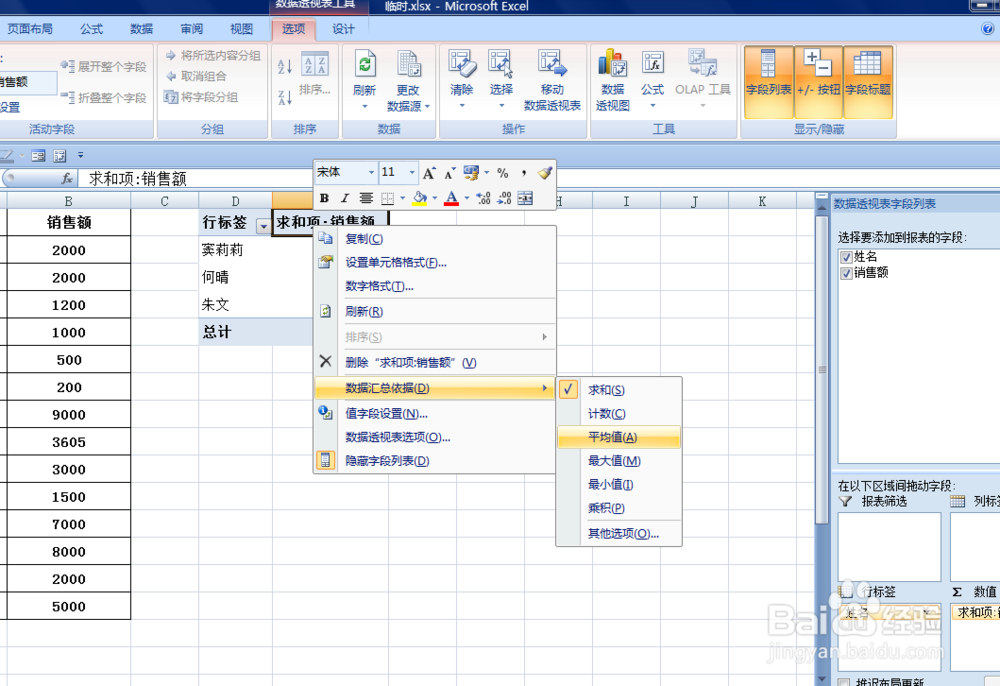Select Count (计数) in submenu
The image size is (1000, 686).
tap(619, 414)
